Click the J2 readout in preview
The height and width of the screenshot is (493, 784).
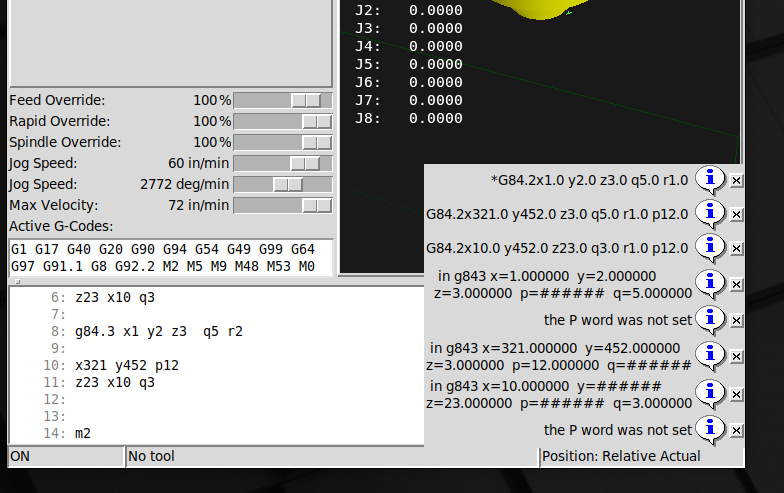[x=409, y=10]
